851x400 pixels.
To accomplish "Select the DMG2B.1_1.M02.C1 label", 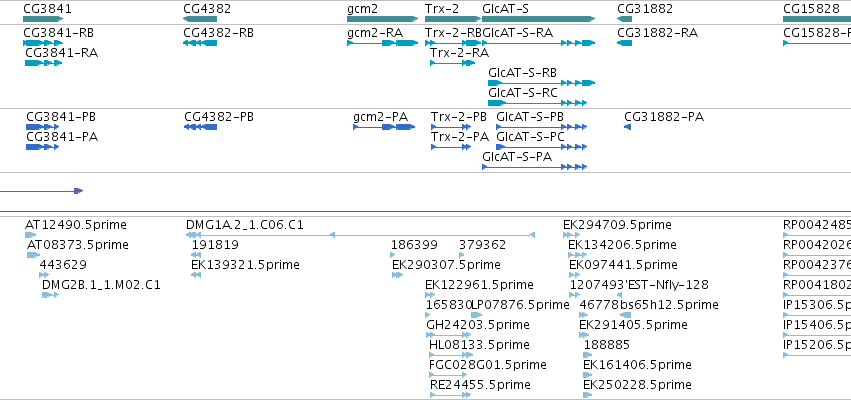I will 101,285.
